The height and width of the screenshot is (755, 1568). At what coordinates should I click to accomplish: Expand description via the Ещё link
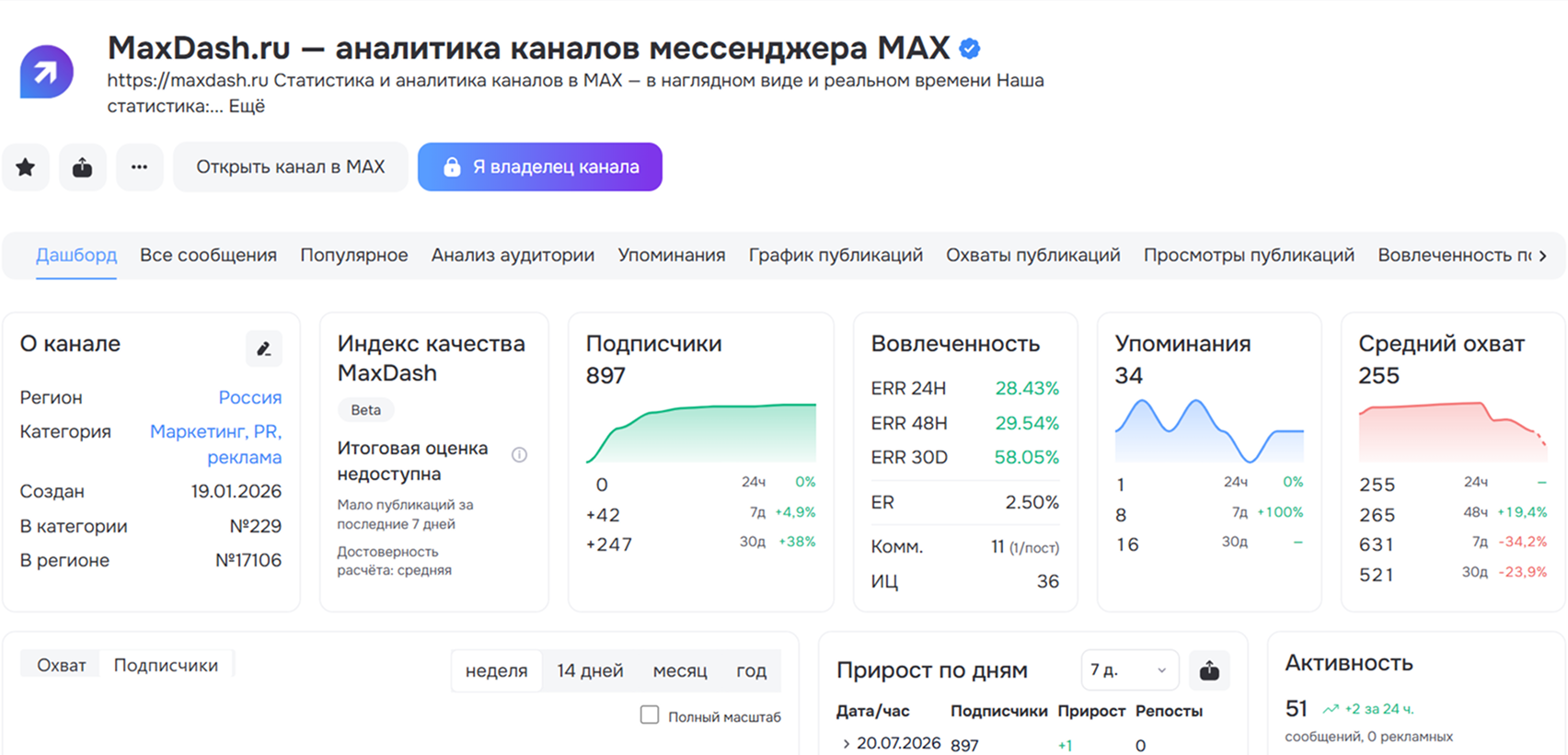pos(247,106)
